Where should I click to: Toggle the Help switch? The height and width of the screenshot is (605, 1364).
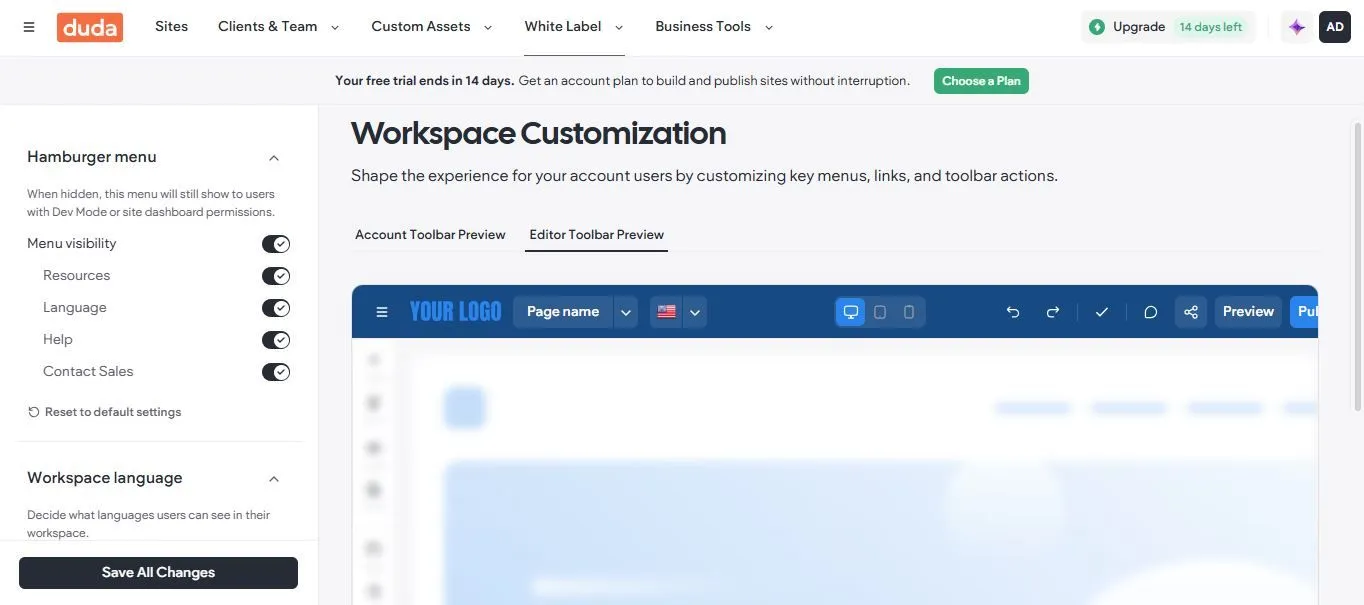click(276, 340)
